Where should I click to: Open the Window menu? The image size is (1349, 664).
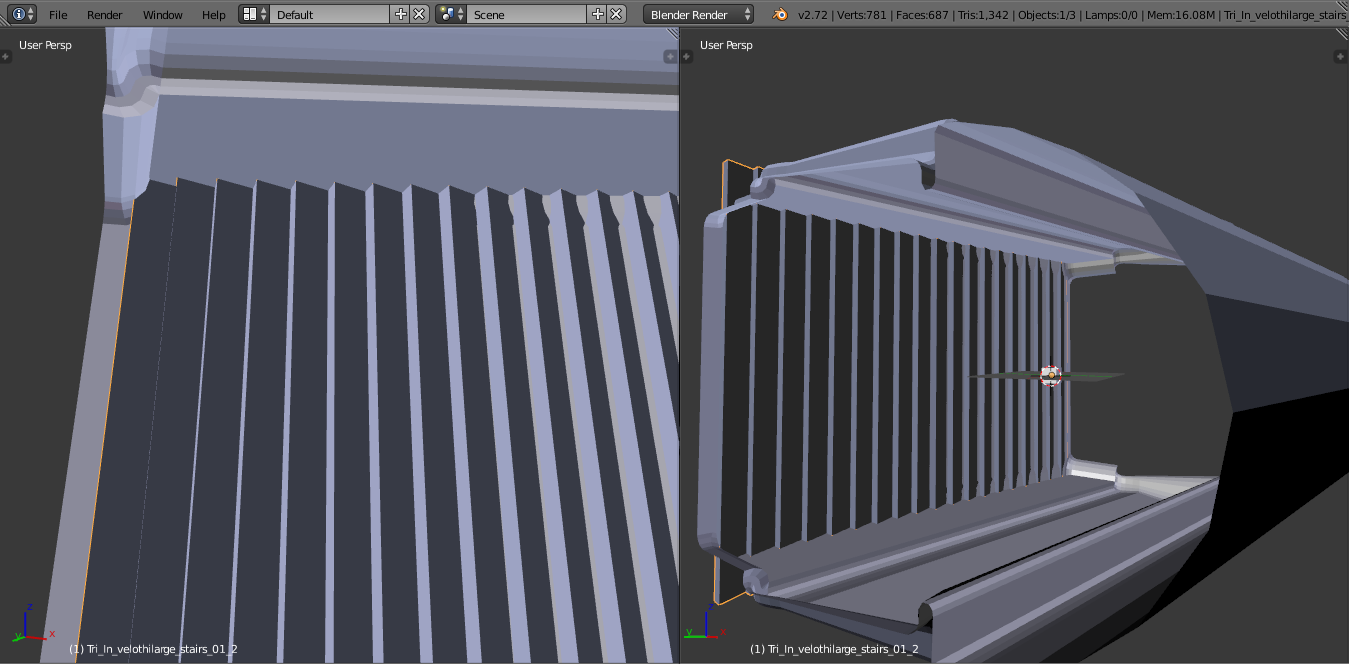(163, 15)
